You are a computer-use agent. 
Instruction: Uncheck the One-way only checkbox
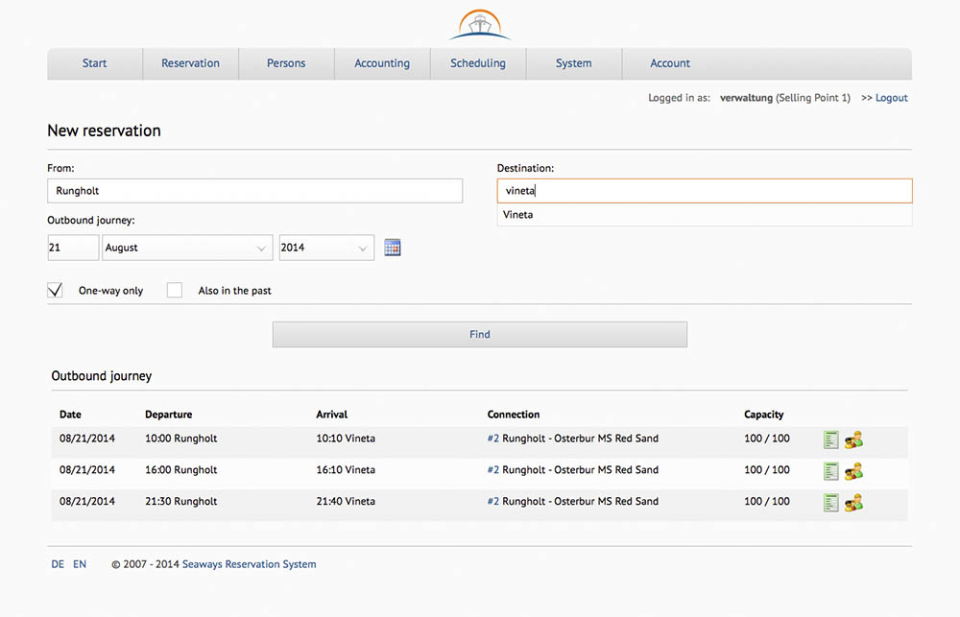pyautogui.click(x=55, y=290)
